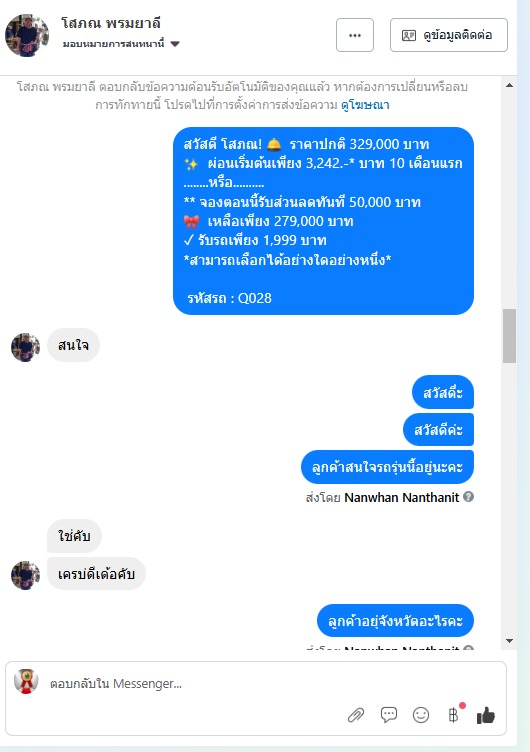Open the emoji smiley picker
The width and height of the screenshot is (530, 752).
[421, 715]
